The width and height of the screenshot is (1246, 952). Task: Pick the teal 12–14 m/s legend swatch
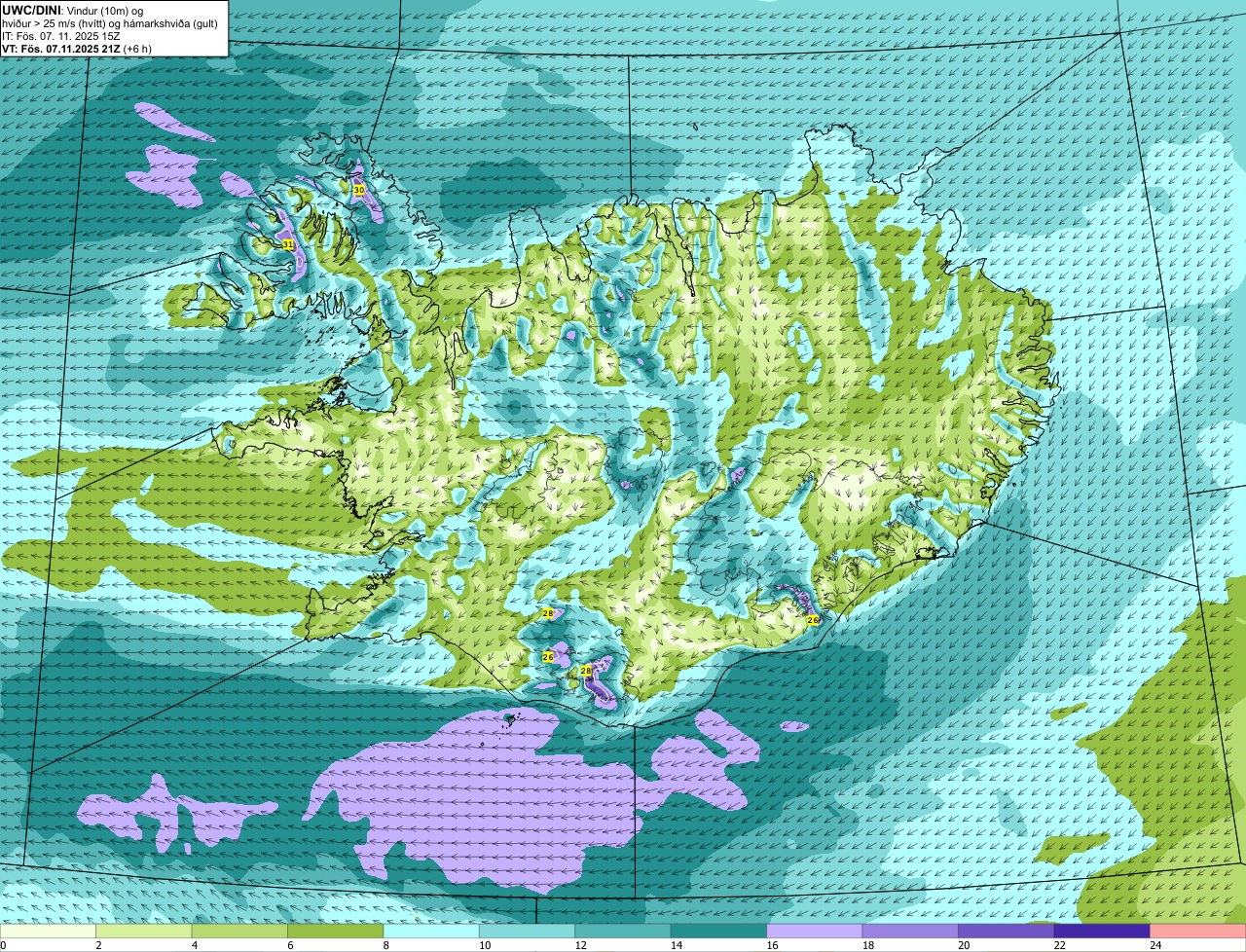(623, 931)
